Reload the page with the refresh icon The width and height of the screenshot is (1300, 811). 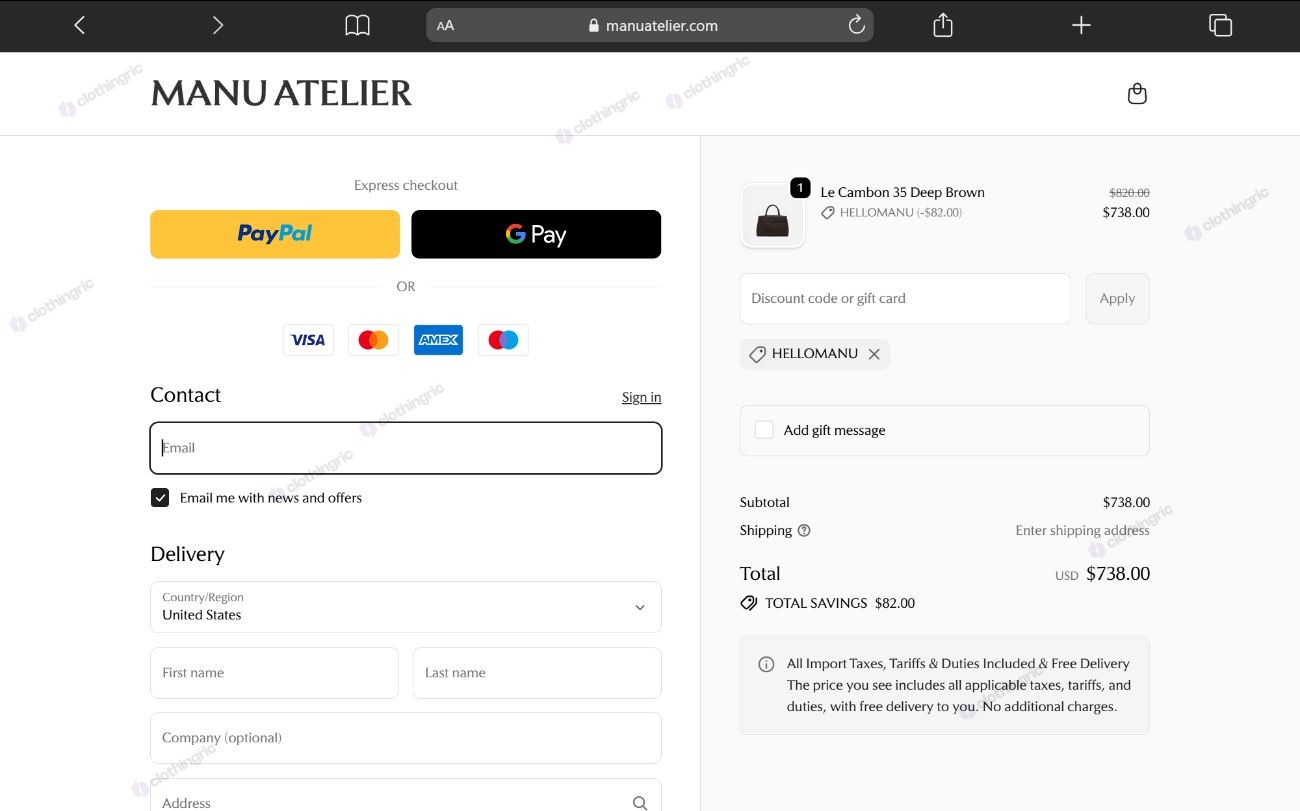856,25
